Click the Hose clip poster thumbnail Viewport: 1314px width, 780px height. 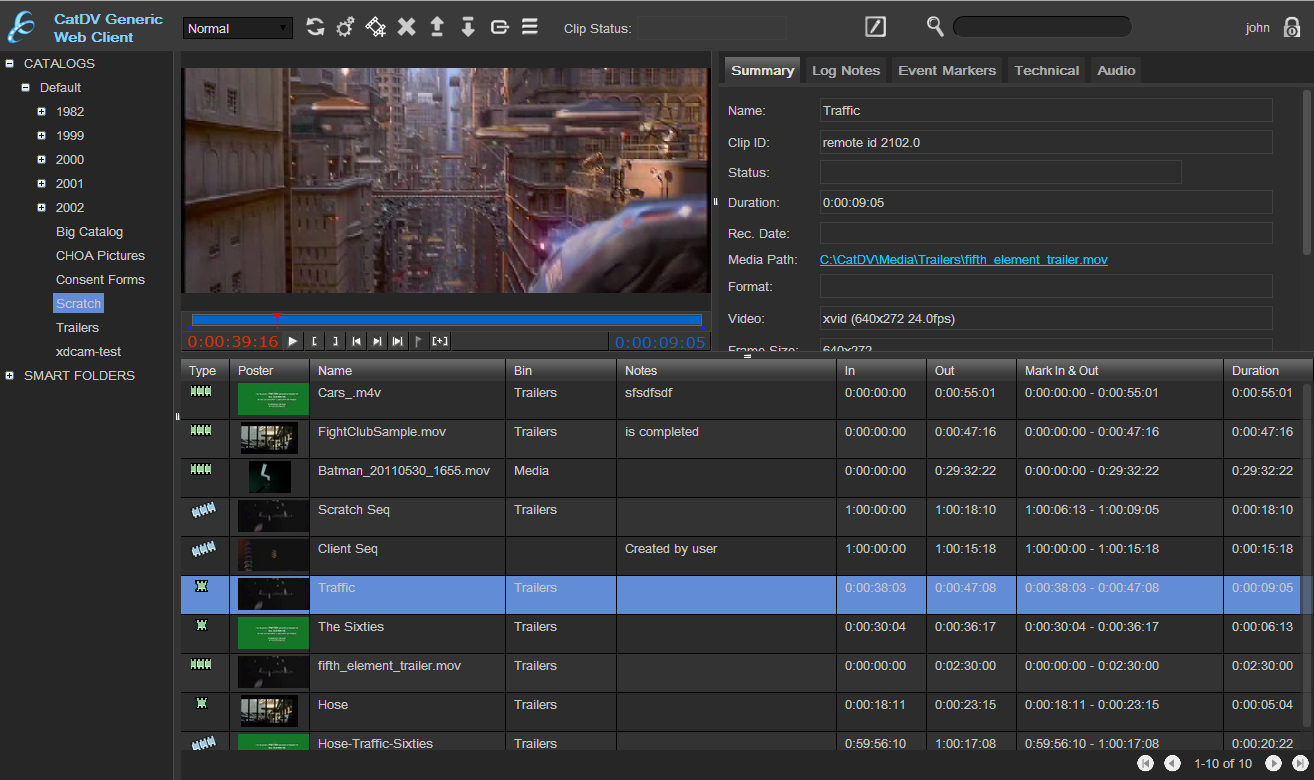tap(269, 711)
